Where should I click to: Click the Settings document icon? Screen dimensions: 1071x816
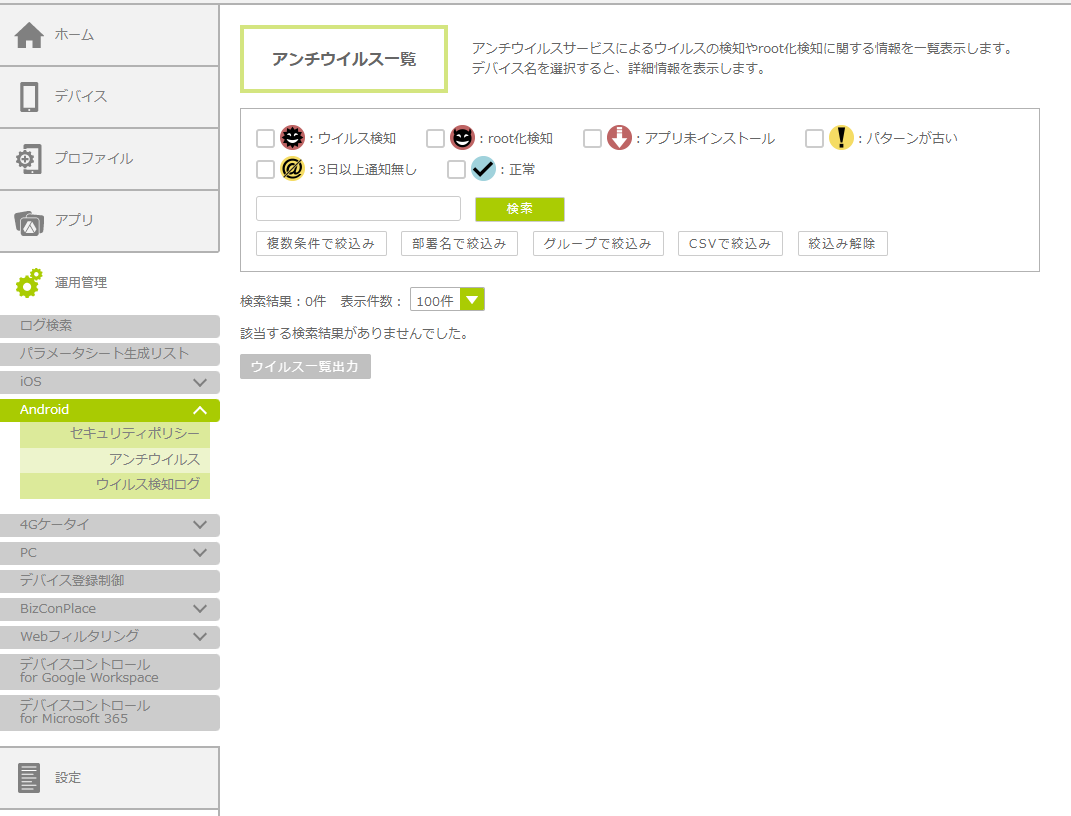29,777
